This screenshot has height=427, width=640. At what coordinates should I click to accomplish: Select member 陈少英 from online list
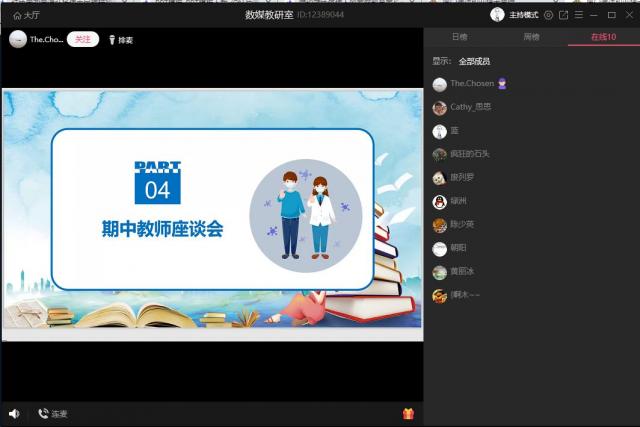click(x=462, y=225)
